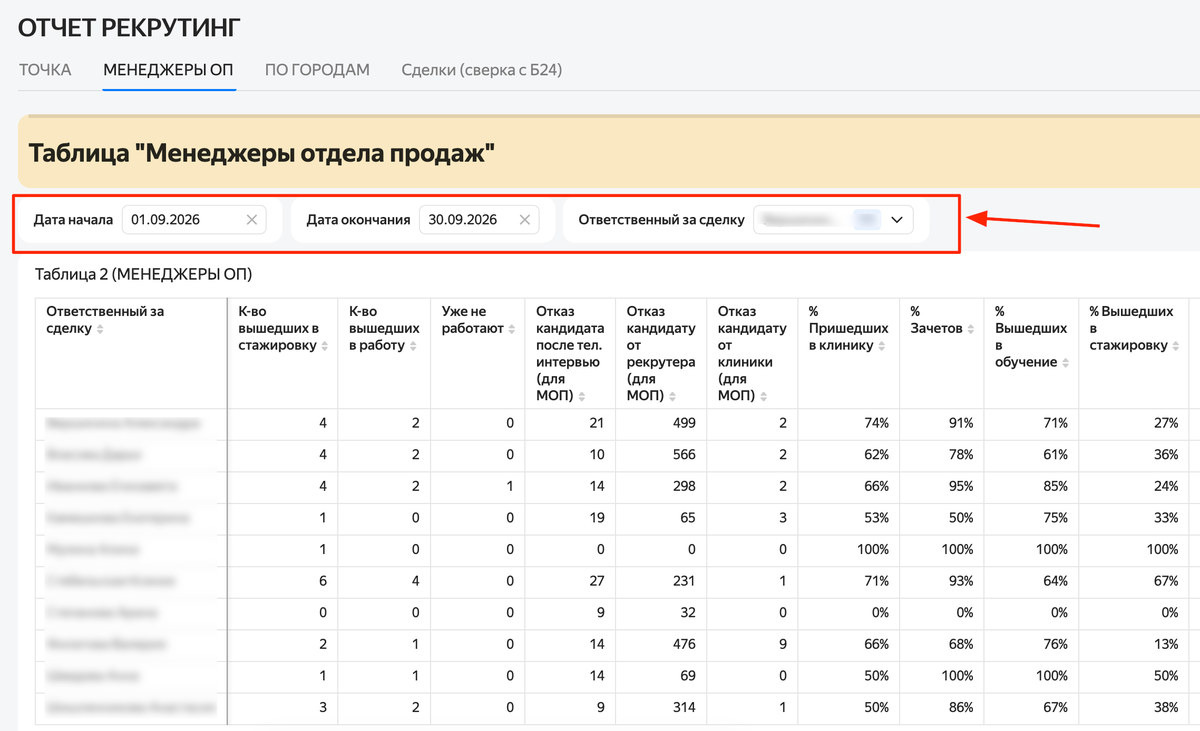This screenshot has width=1200, height=731.
Task: Click the Дата окончания date input
Action: (x=480, y=220)
